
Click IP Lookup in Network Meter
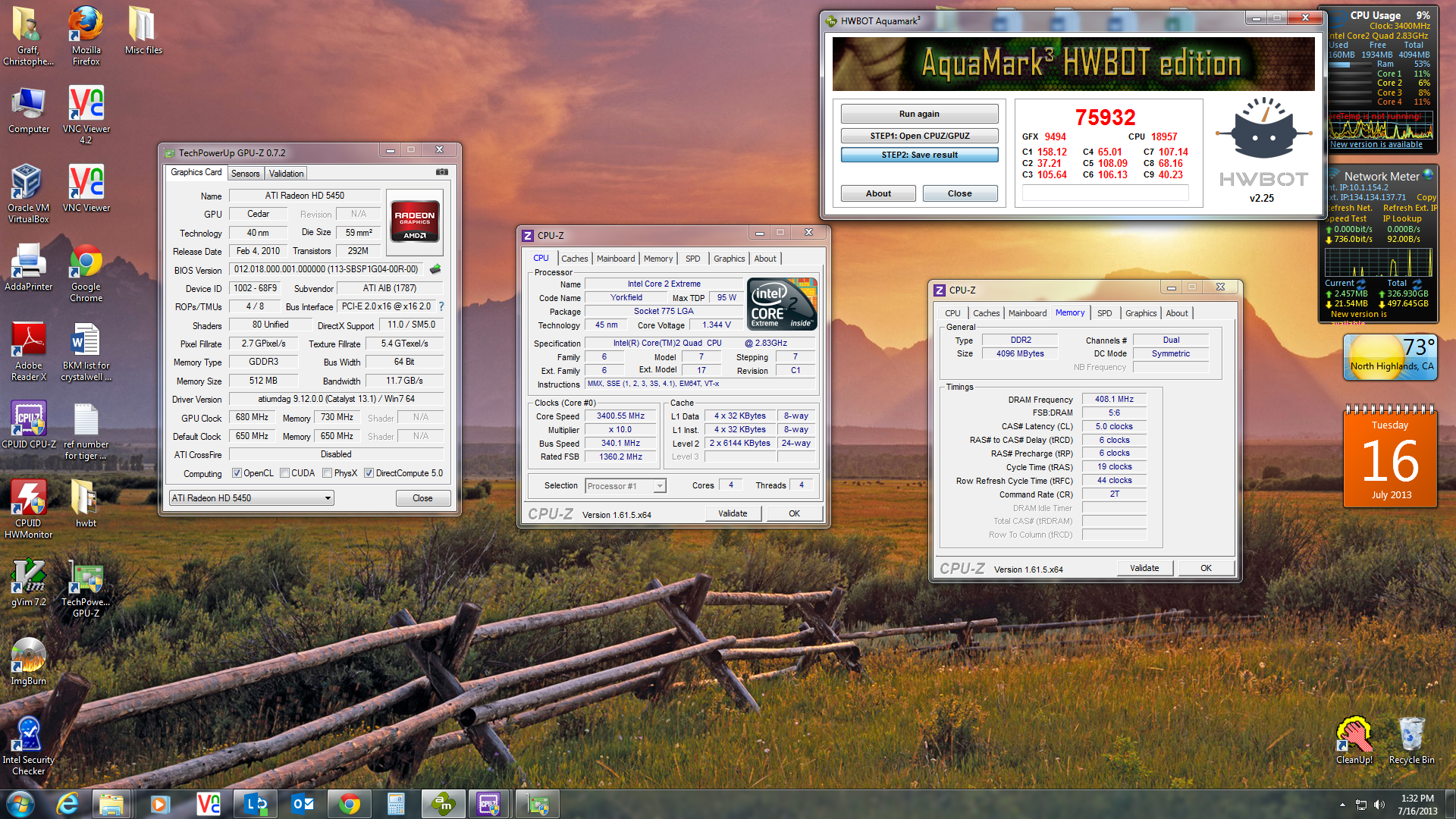click(1402, 218)
